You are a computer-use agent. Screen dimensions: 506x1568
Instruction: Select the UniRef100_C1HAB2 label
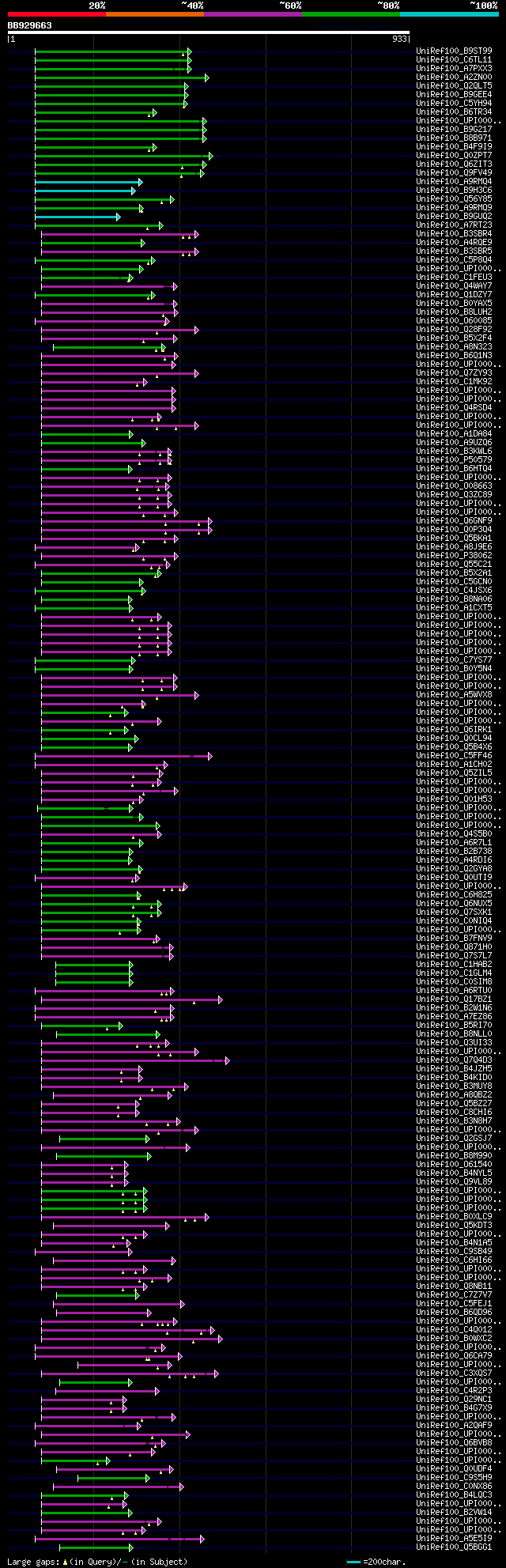tap(454, 965)
